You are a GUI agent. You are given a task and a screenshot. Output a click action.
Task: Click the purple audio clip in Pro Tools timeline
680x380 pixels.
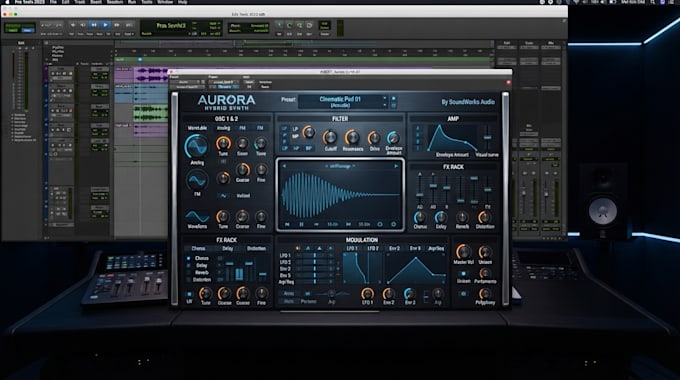(150, 75)
